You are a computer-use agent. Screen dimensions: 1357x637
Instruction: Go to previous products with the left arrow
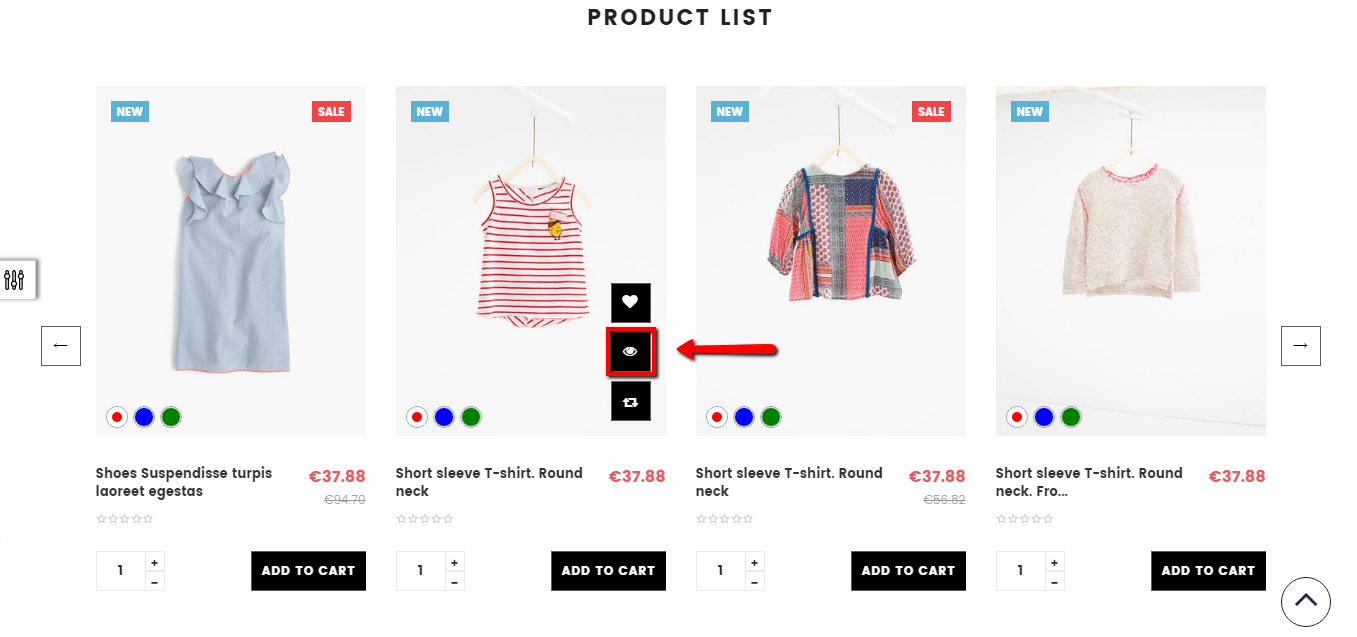(61, 346)
